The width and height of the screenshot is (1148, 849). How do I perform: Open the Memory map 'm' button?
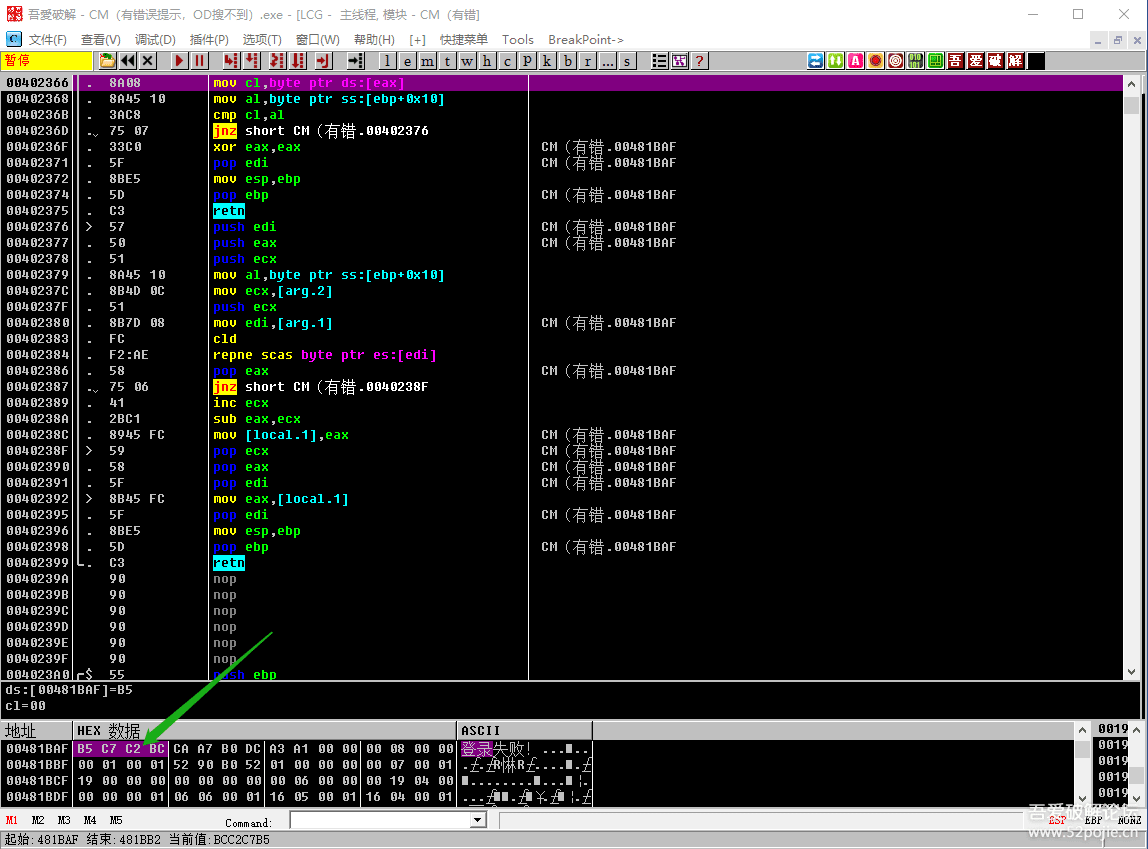427,61
